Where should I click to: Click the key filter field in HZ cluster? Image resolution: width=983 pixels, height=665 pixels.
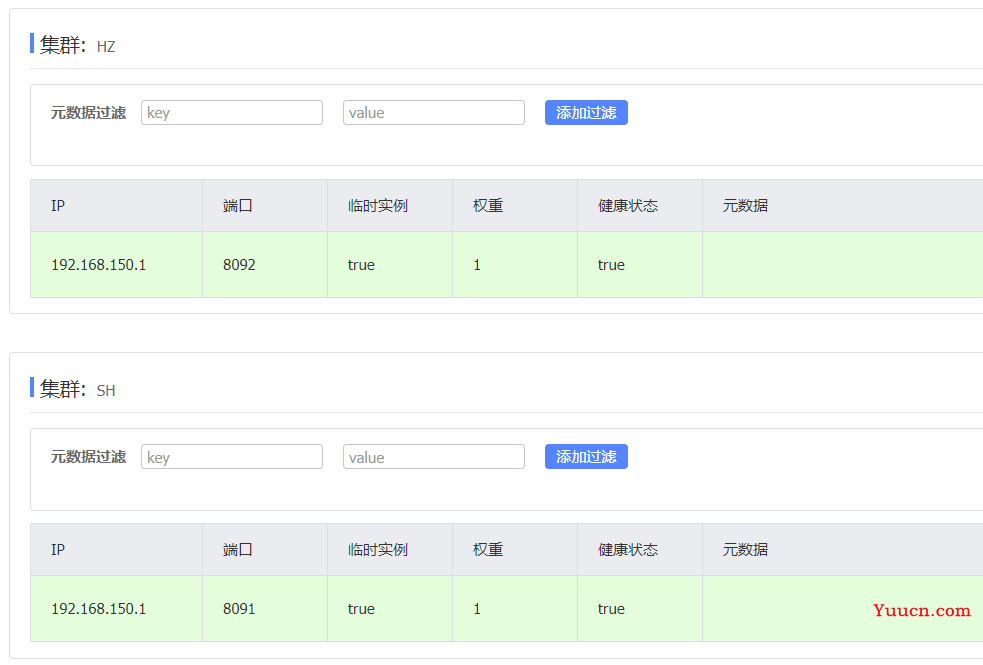coord(231,113)
